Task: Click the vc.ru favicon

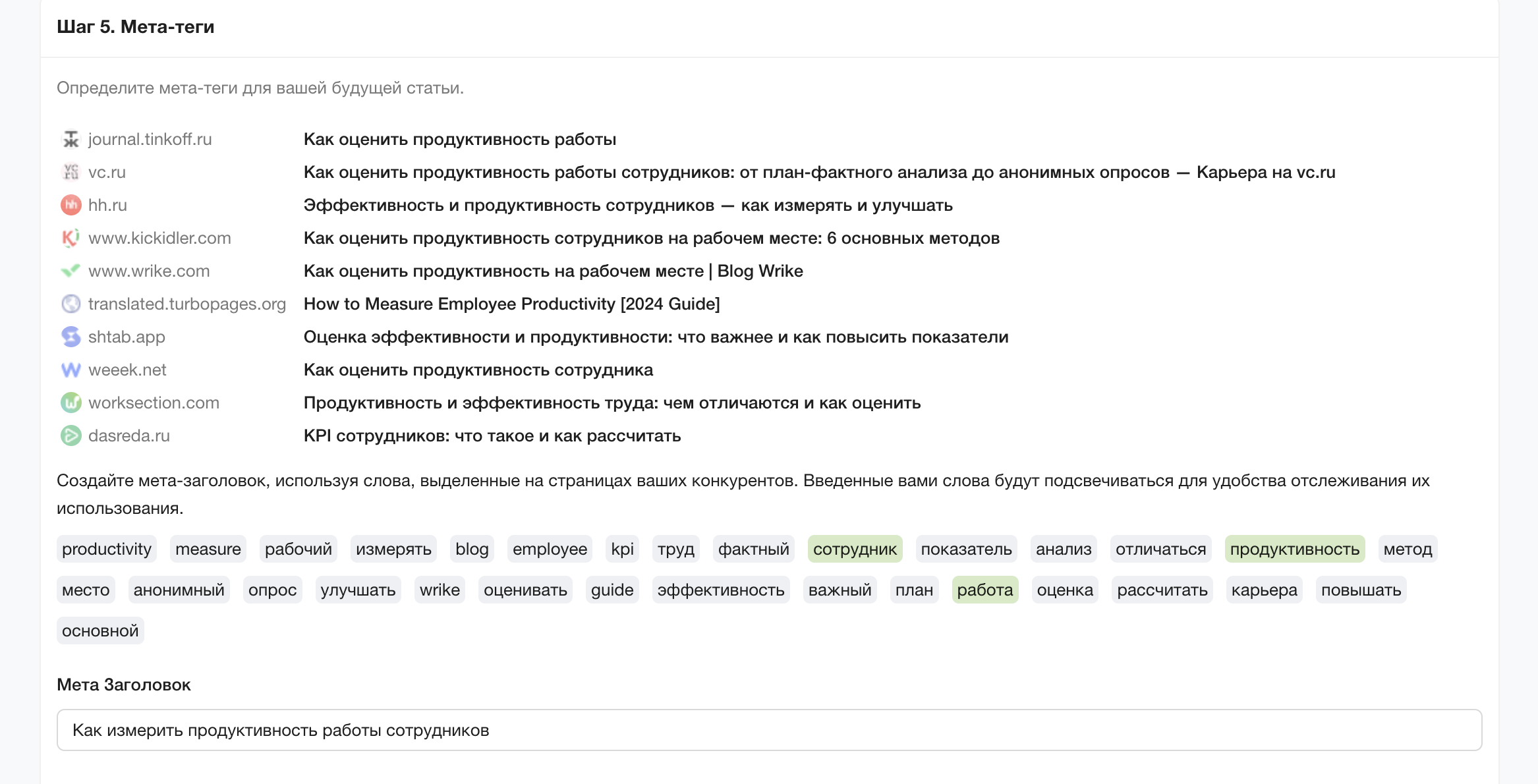Action: pos(71,172)
